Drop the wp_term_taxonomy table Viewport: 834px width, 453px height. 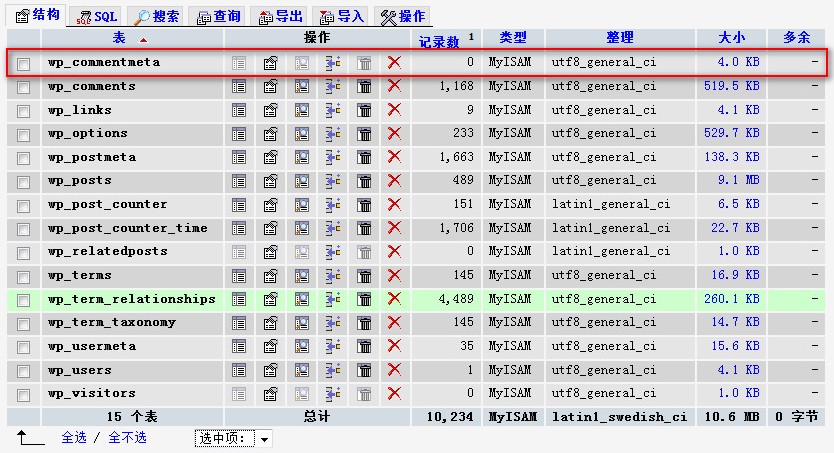click(394, 323)
